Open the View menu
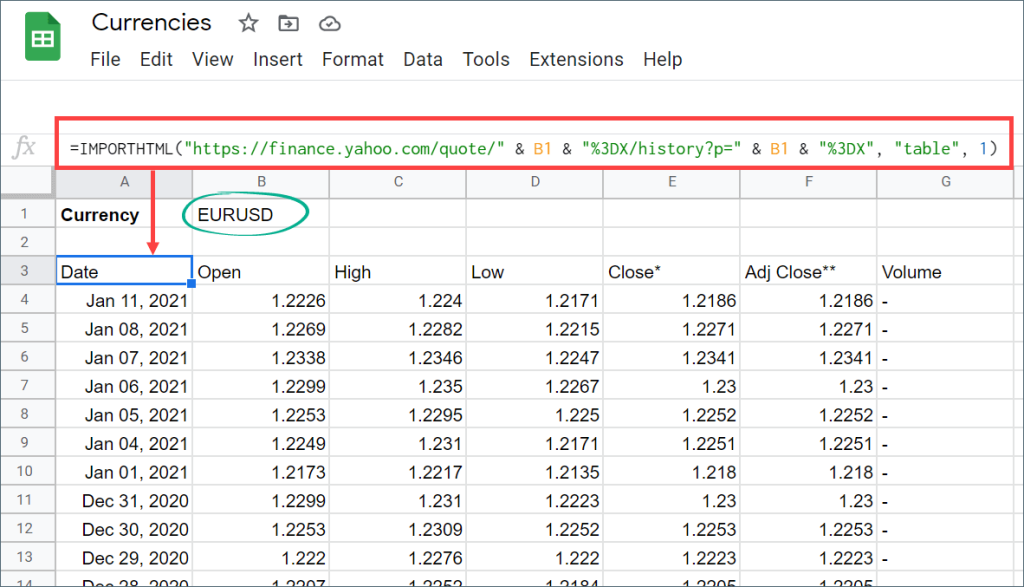1024x587 pixels. [212, 59]
